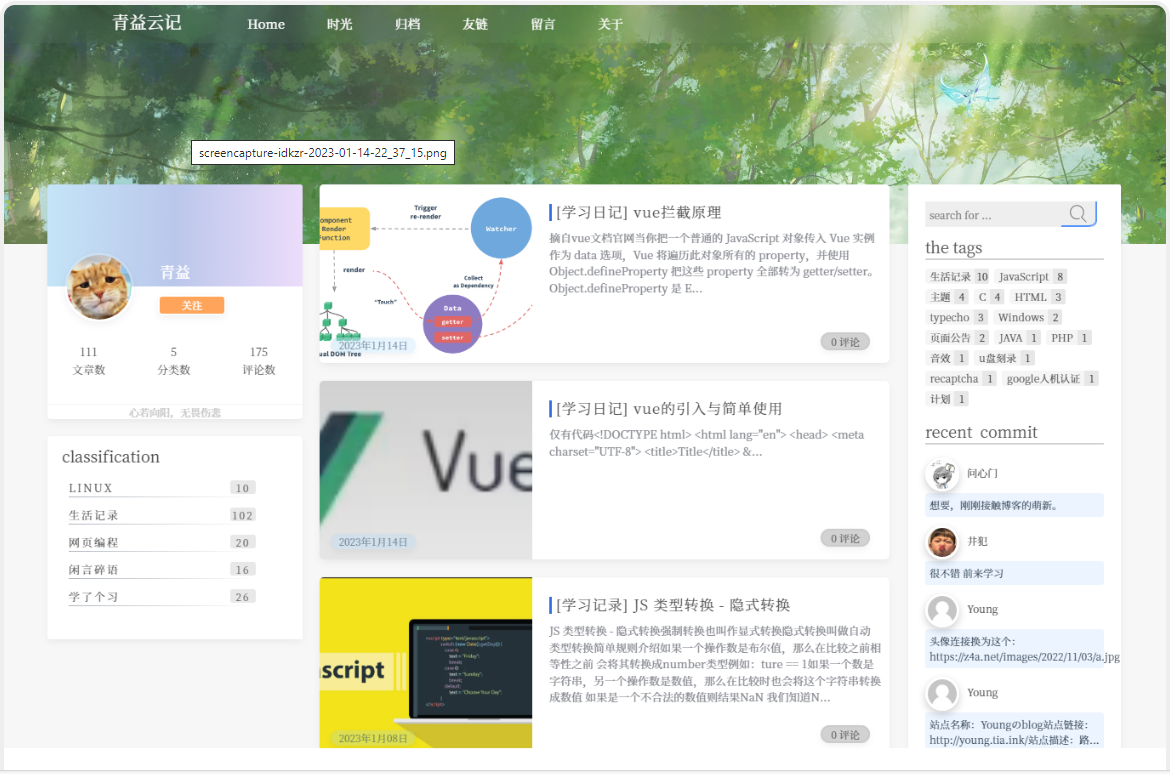Click the vue拦截原理 diagram thumbnail
The width and height of the screenshot is (1170, 774).
pos(426,274)
